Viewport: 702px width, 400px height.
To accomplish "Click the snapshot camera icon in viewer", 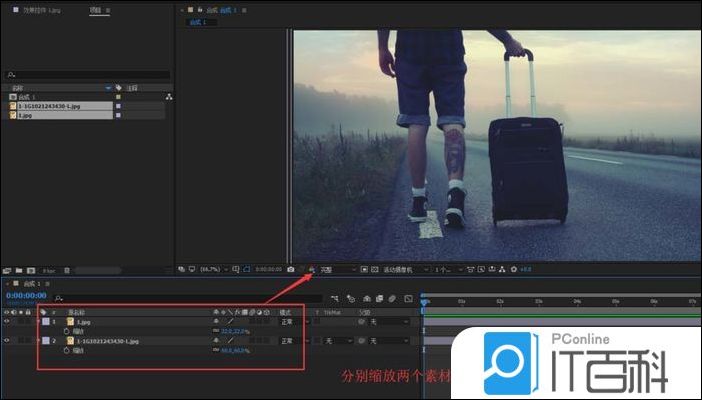I will pos(290,269).
